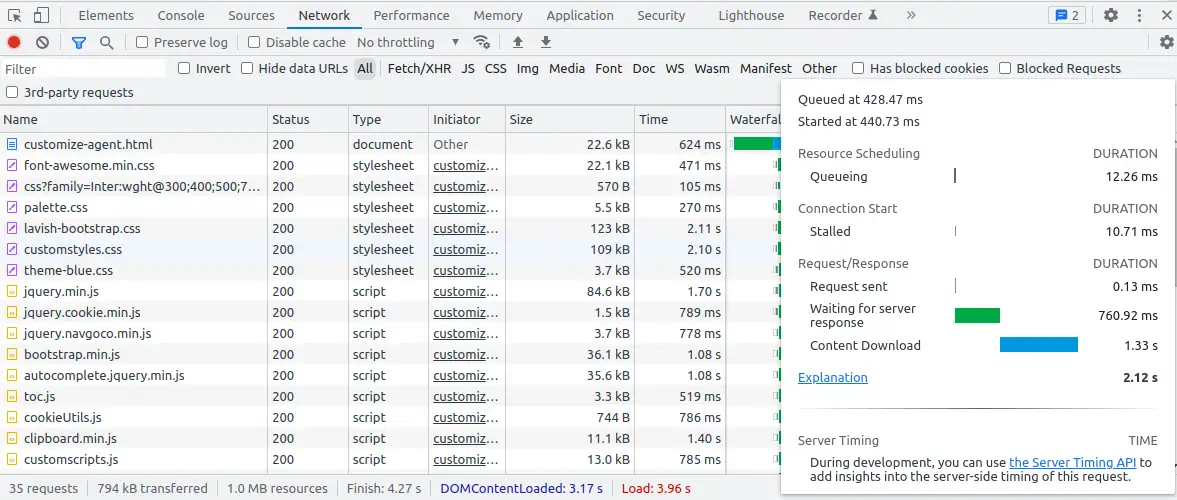1177x500 pixels.
Task: Open the network search magnifier
Action: point(107,43)
